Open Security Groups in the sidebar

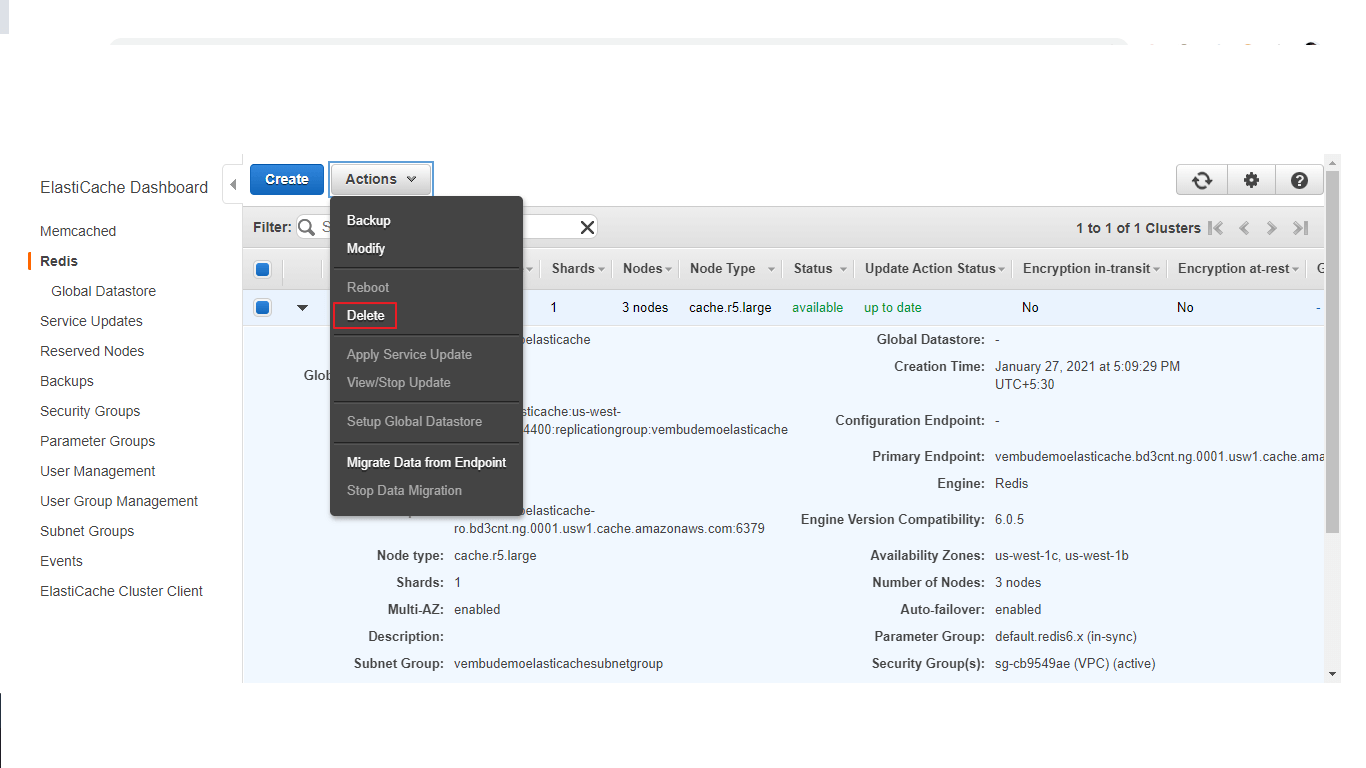point(90,411)
